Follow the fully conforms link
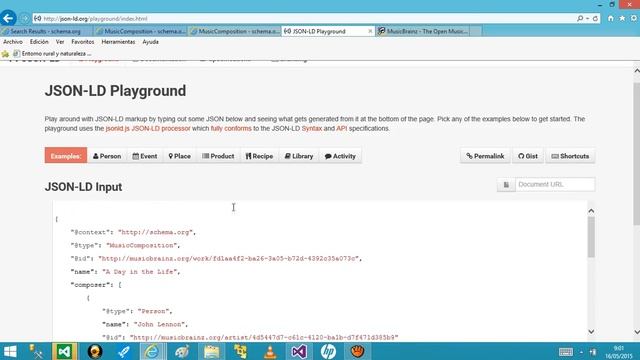Viewport: 640px width, 360px height. (231, 129)
